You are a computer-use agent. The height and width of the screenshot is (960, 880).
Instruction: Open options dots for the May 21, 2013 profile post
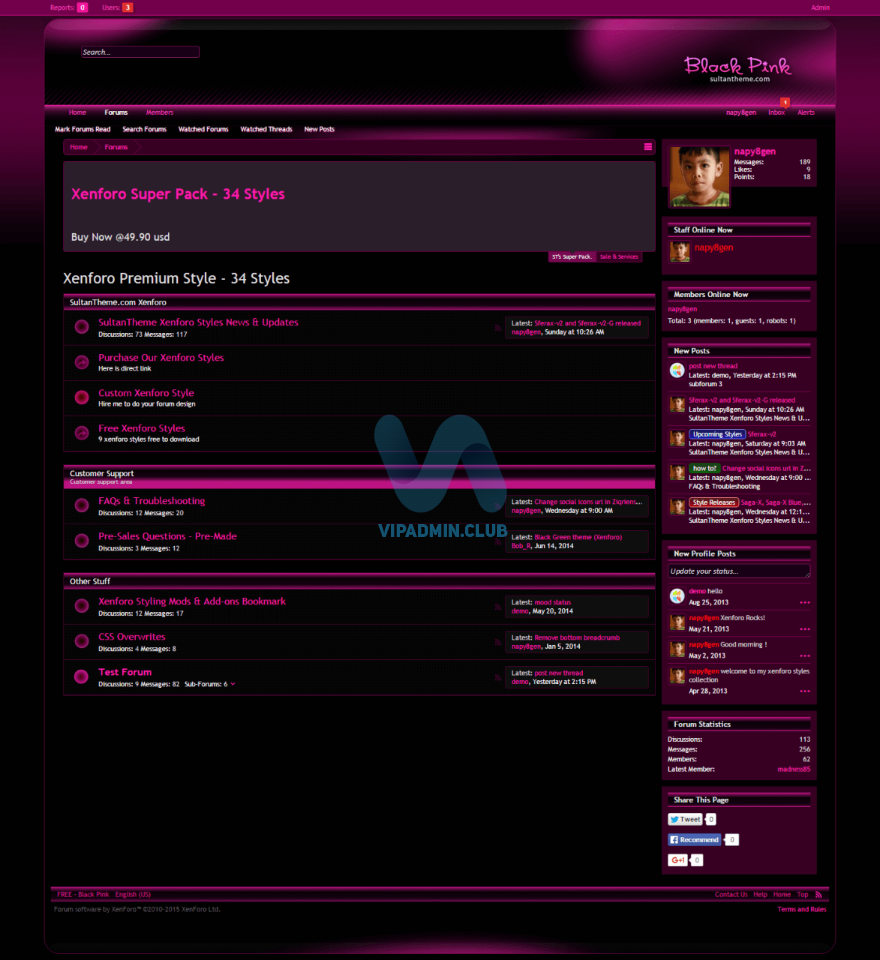(x=805, y=629)
